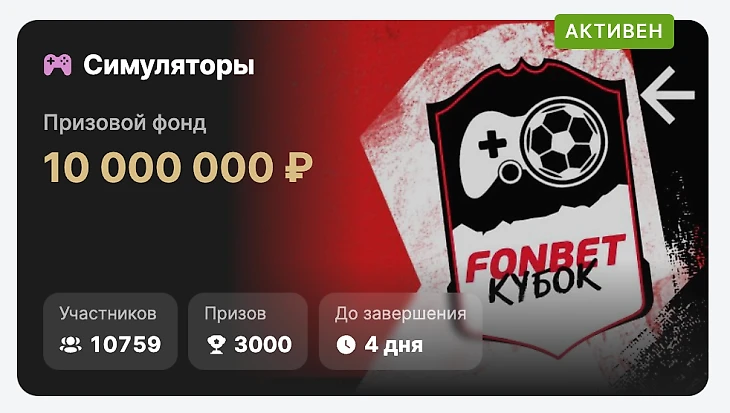This screenshot has width=730, height=413.
Task: Click the trophy icon beside 3000
Action: pos(216,345)
